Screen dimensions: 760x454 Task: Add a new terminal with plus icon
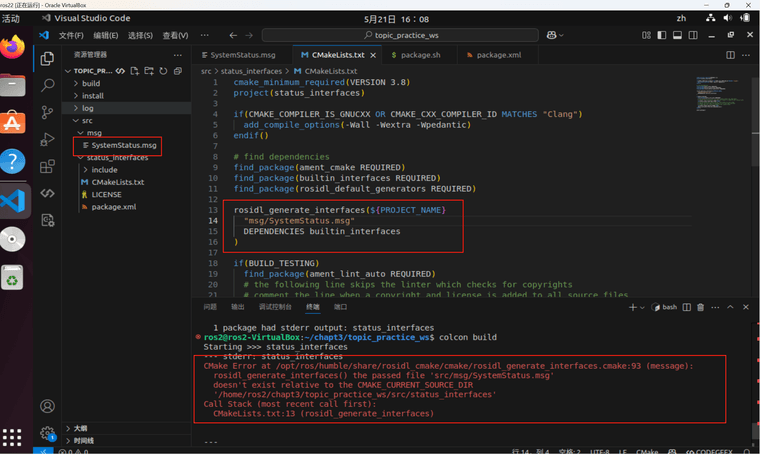(x=633, y=307)
